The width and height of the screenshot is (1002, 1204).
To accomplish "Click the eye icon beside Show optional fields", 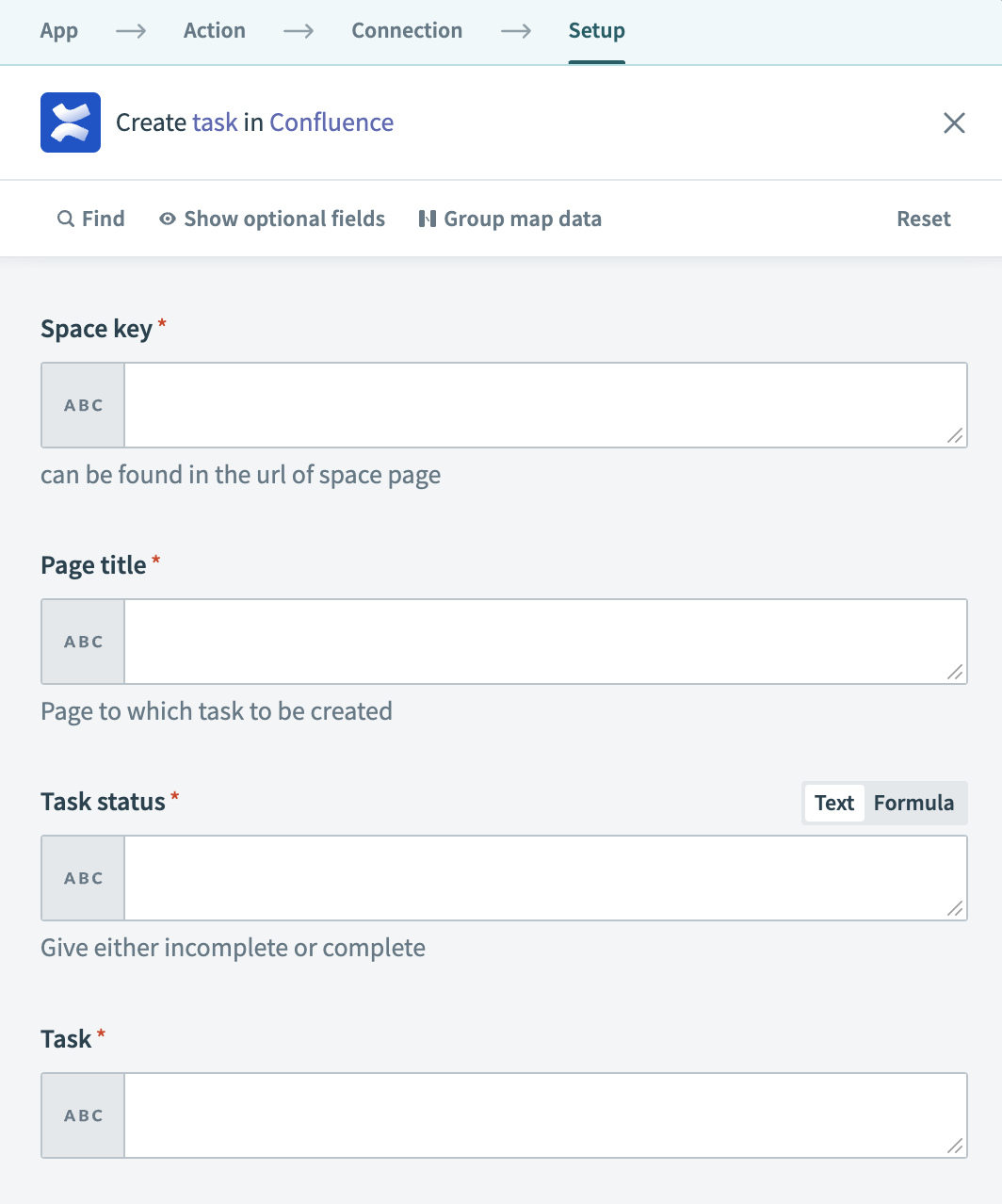I will (x=167, y=218).
